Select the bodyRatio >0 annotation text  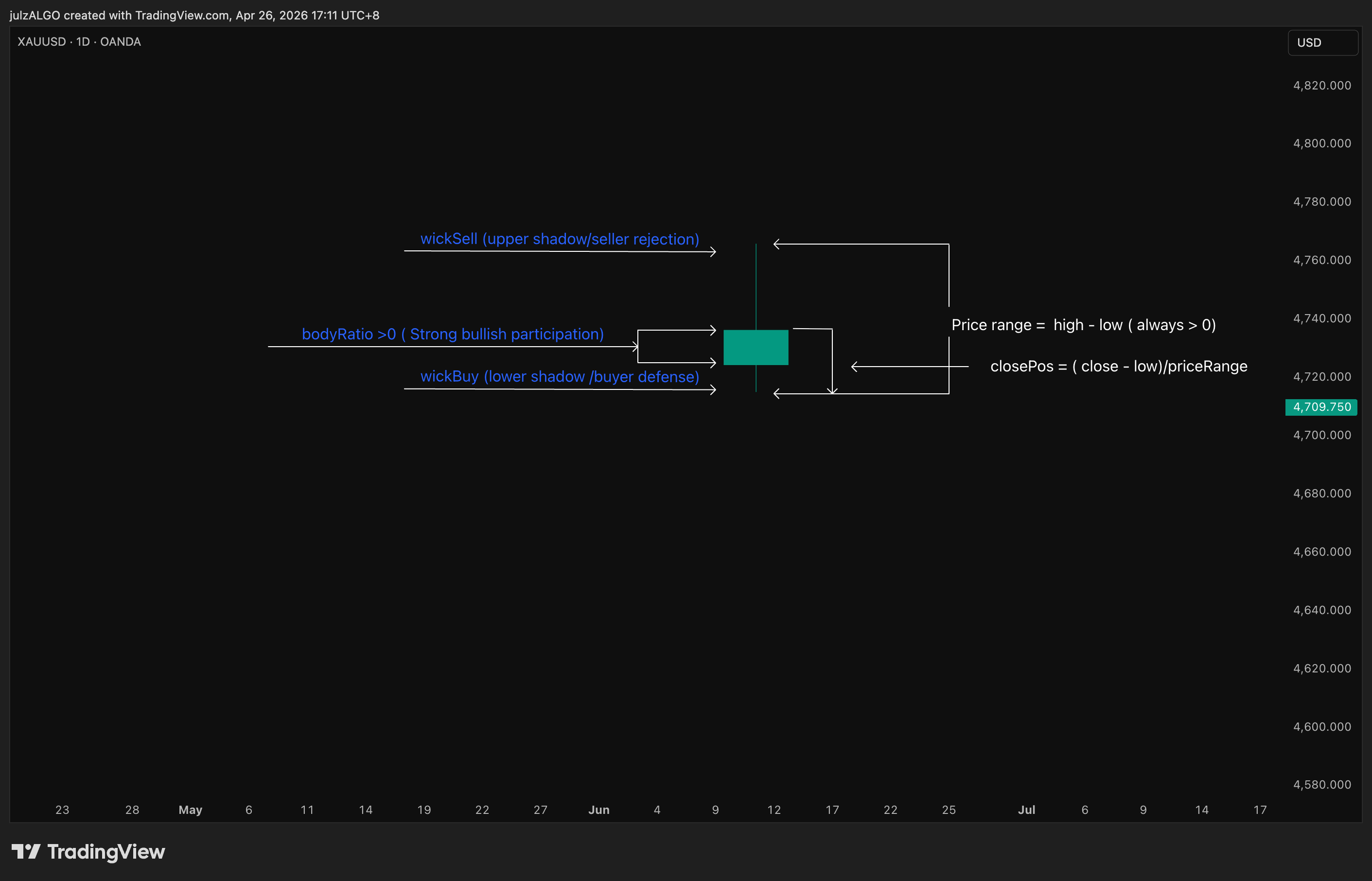[453, 334]
